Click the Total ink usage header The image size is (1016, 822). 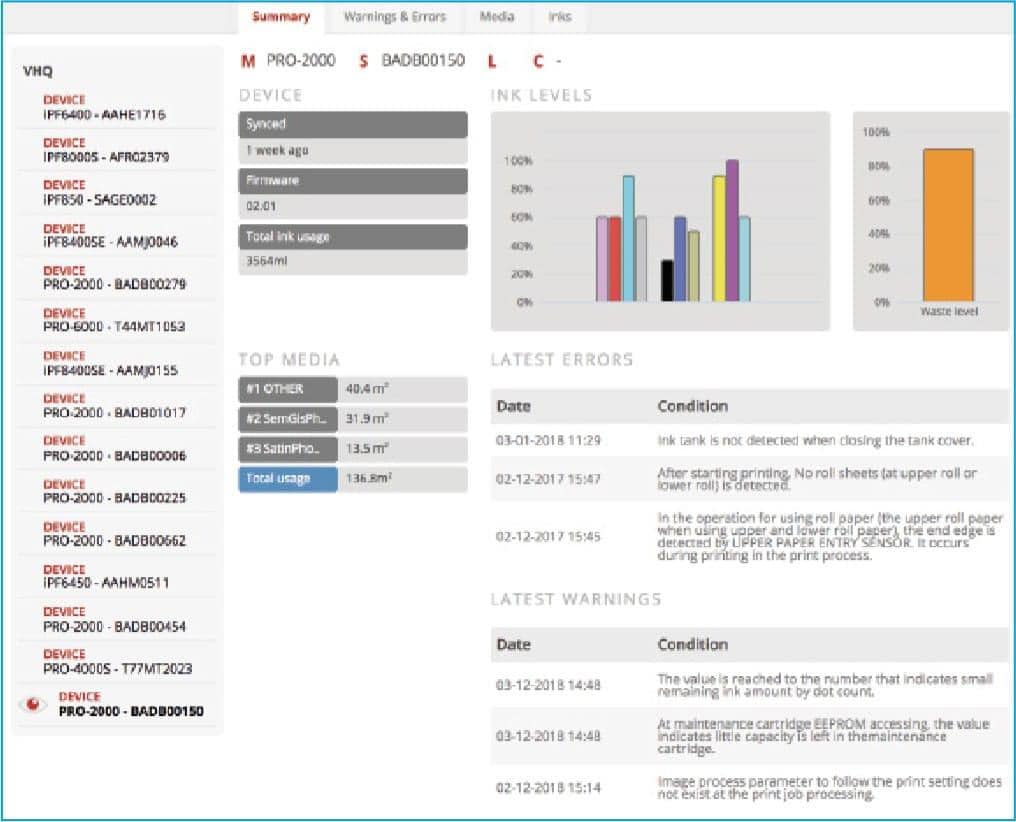[x=352, y=237]
